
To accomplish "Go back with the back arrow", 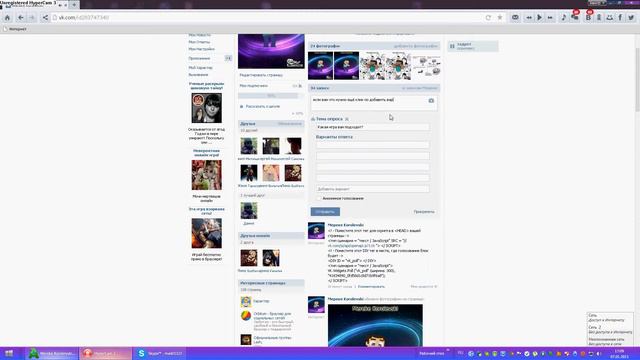I will coord(20,18).
